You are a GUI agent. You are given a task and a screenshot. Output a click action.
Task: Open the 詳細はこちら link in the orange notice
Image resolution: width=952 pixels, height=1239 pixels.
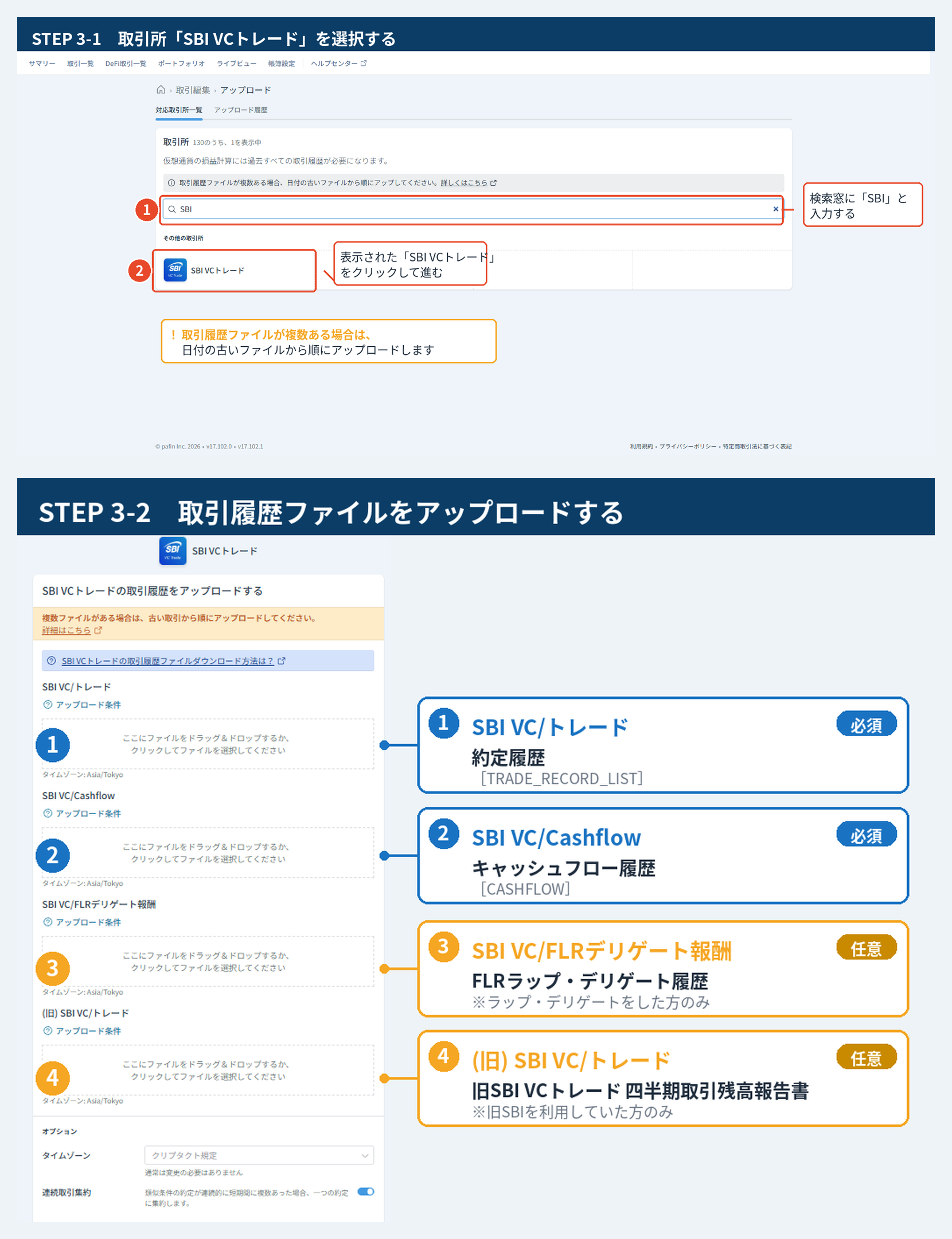pyautogui.click(x=67, y=630)
